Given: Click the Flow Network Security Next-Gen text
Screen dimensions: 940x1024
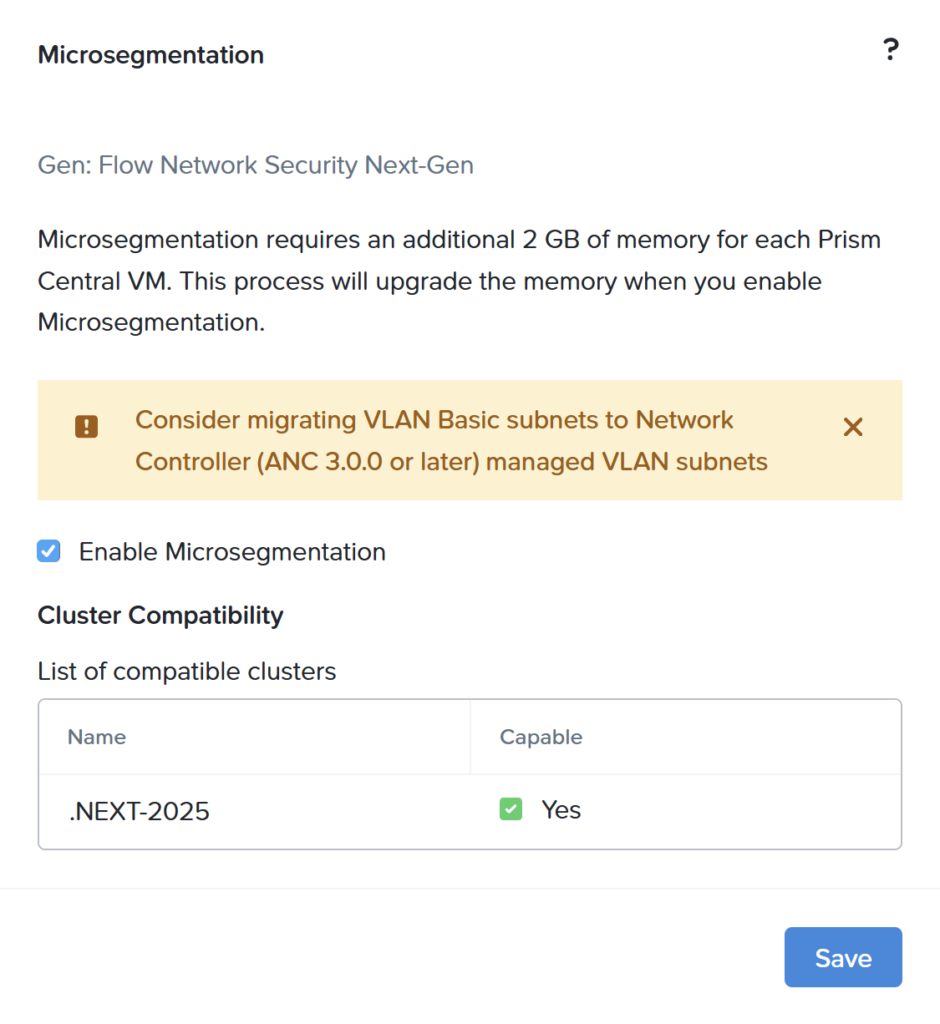Looking at the screenshot, I should [286, 165].
